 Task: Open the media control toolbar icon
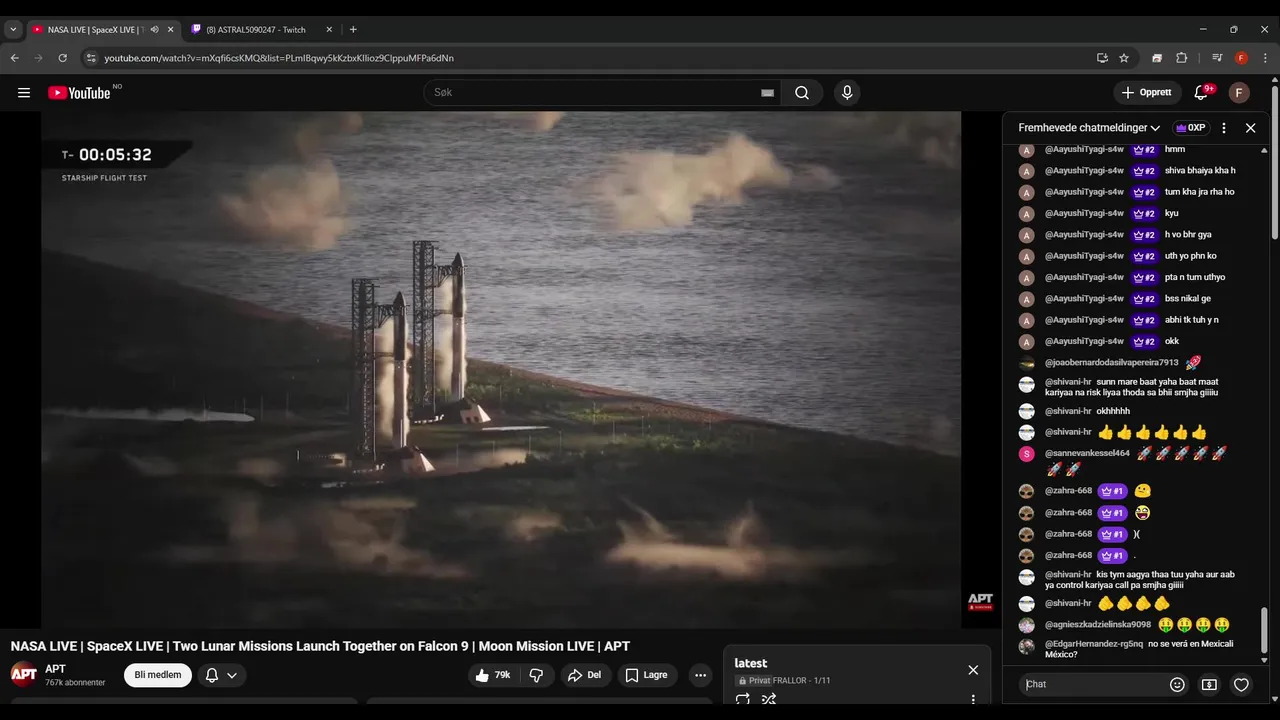(x=1217, y=58)
